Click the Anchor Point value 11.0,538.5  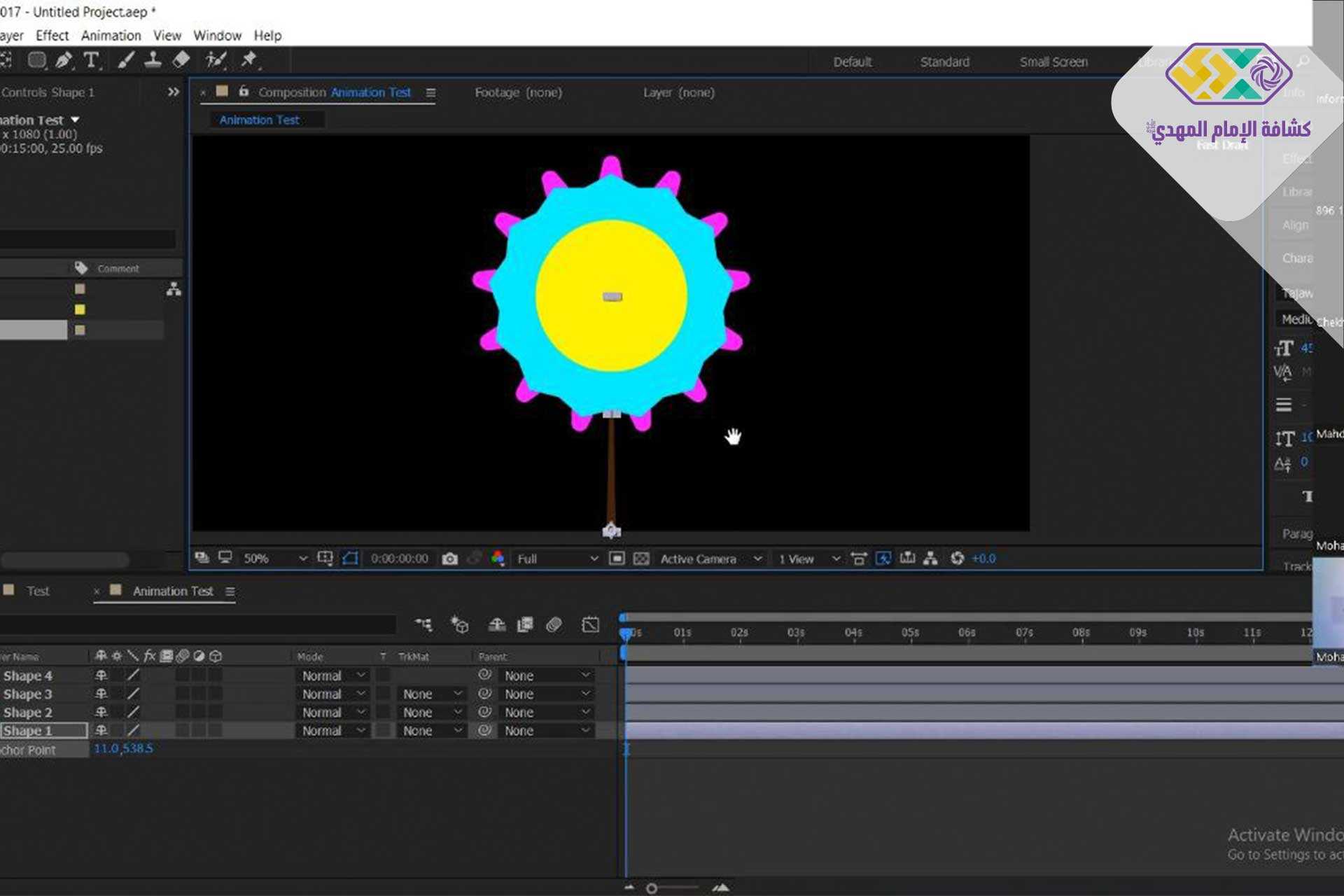(x=123, y=749)
